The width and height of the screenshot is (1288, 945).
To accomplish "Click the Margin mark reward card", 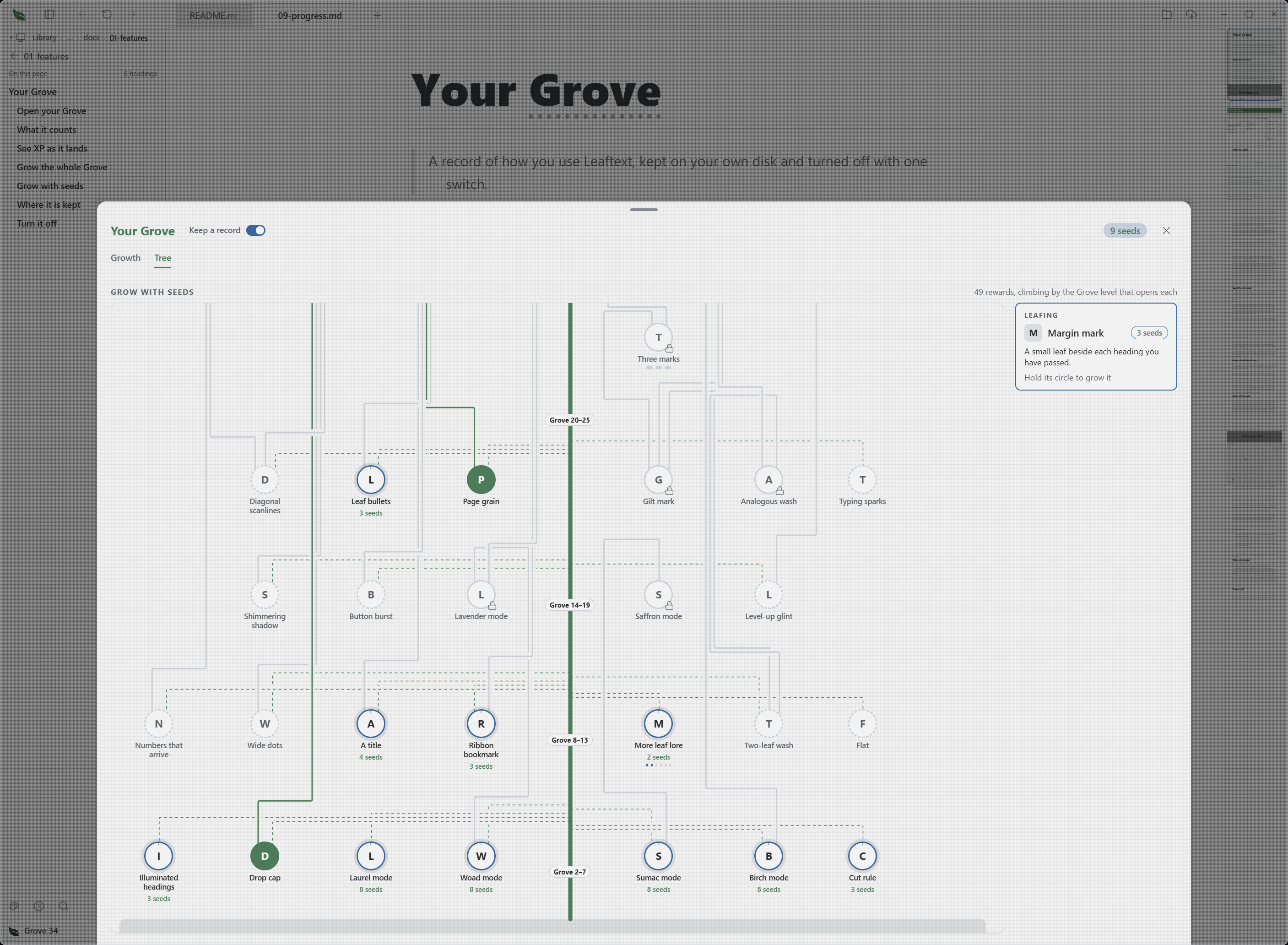I will [x=1095, y=346].
